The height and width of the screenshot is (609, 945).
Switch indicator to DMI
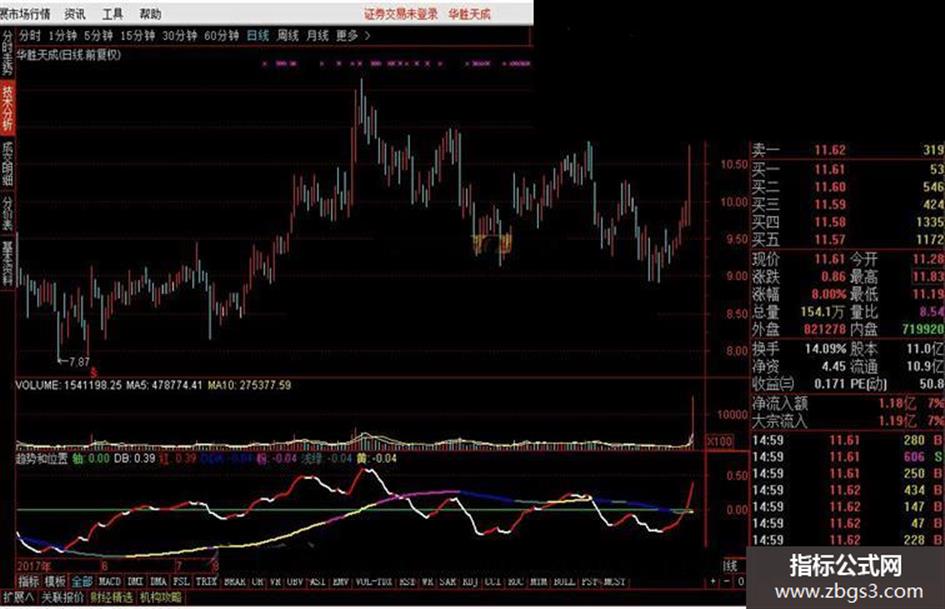pos(136,581)
